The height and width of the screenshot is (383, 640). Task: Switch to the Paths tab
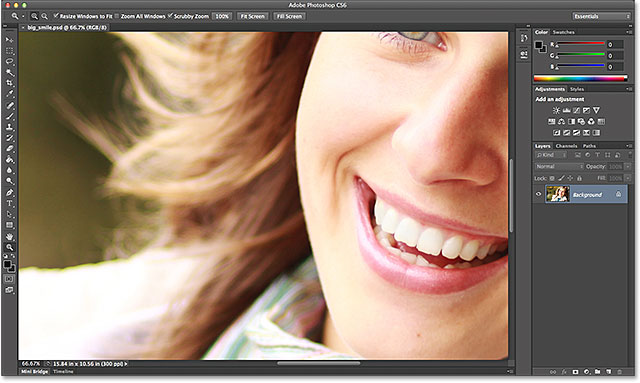(589, 146)
